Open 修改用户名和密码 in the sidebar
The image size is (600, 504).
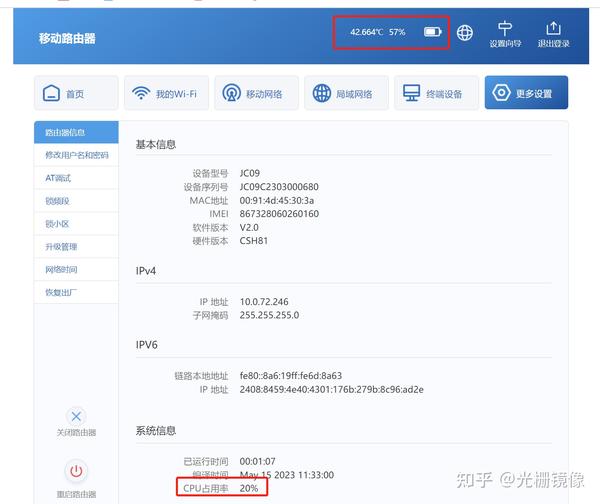76,155
